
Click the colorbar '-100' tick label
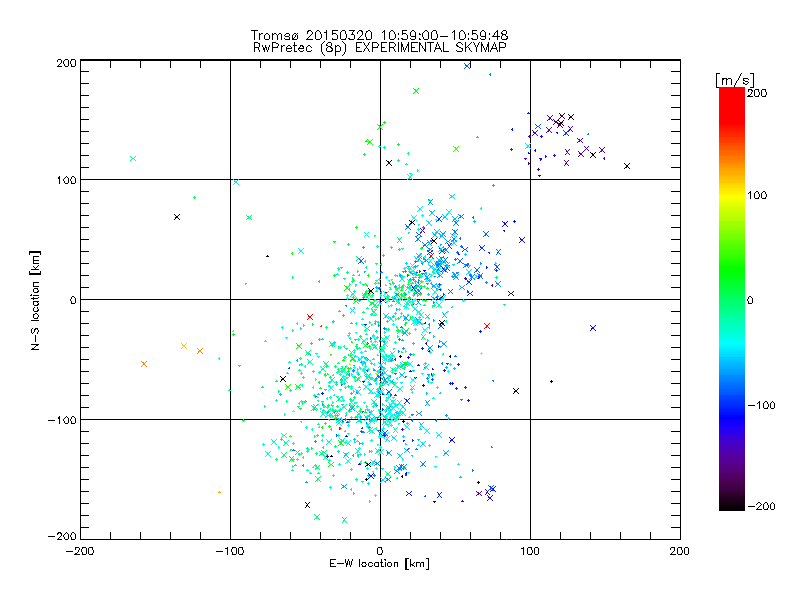point(761,405)
